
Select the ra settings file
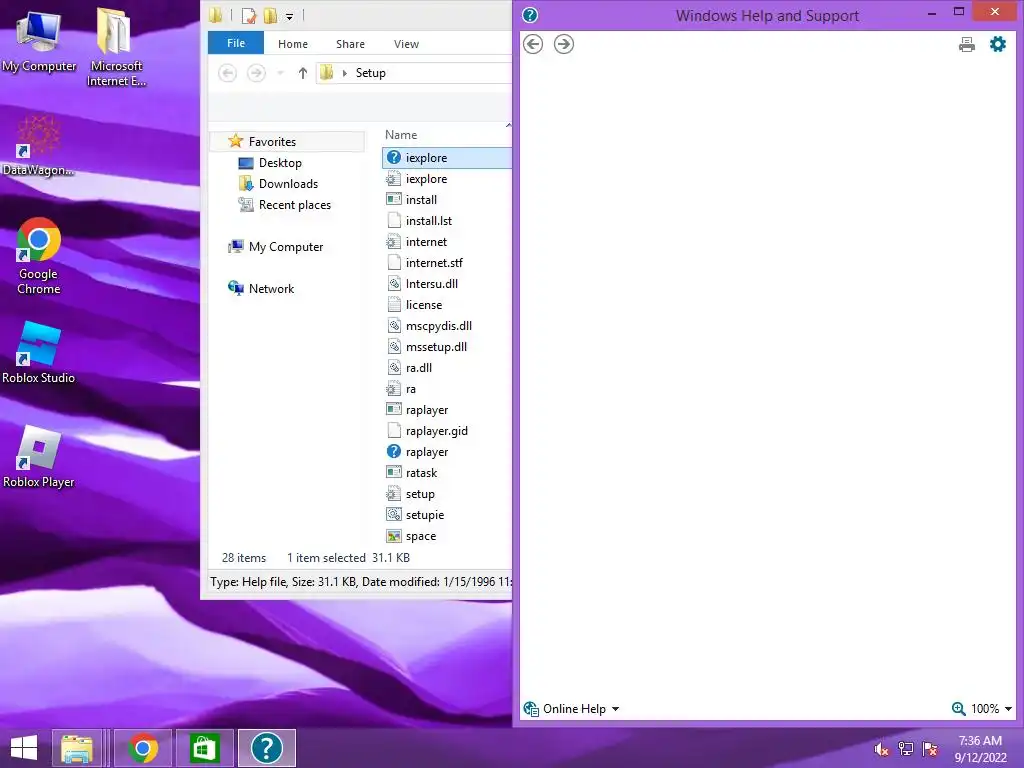coord(410,389)
